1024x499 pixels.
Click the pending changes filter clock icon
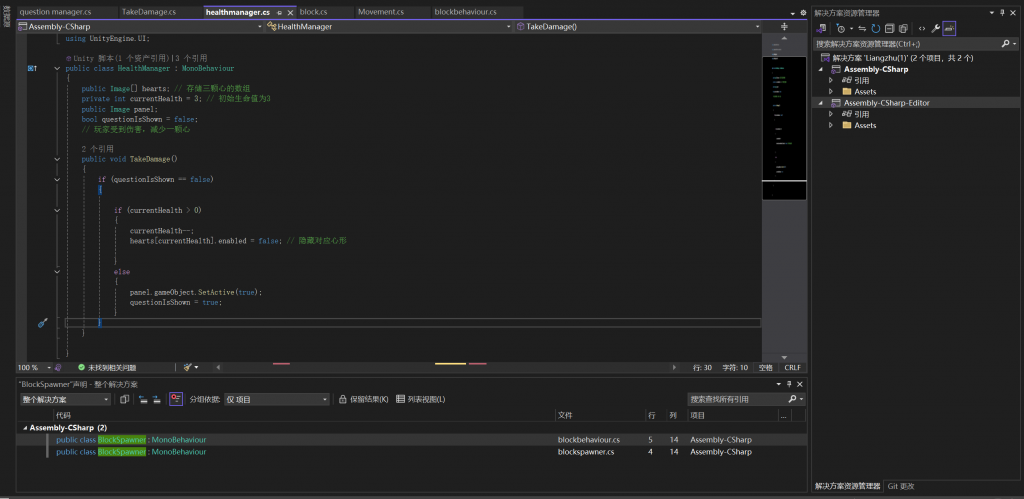840,28
